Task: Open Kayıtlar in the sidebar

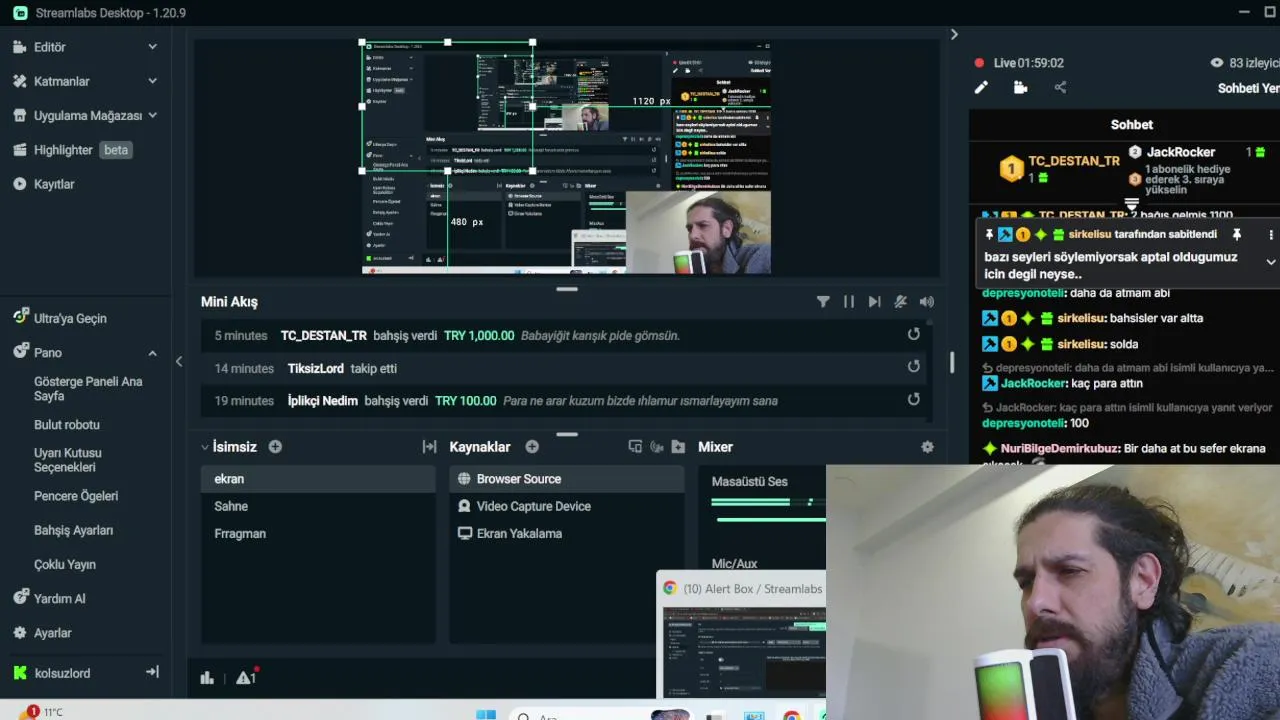Action: pos(54,184)
